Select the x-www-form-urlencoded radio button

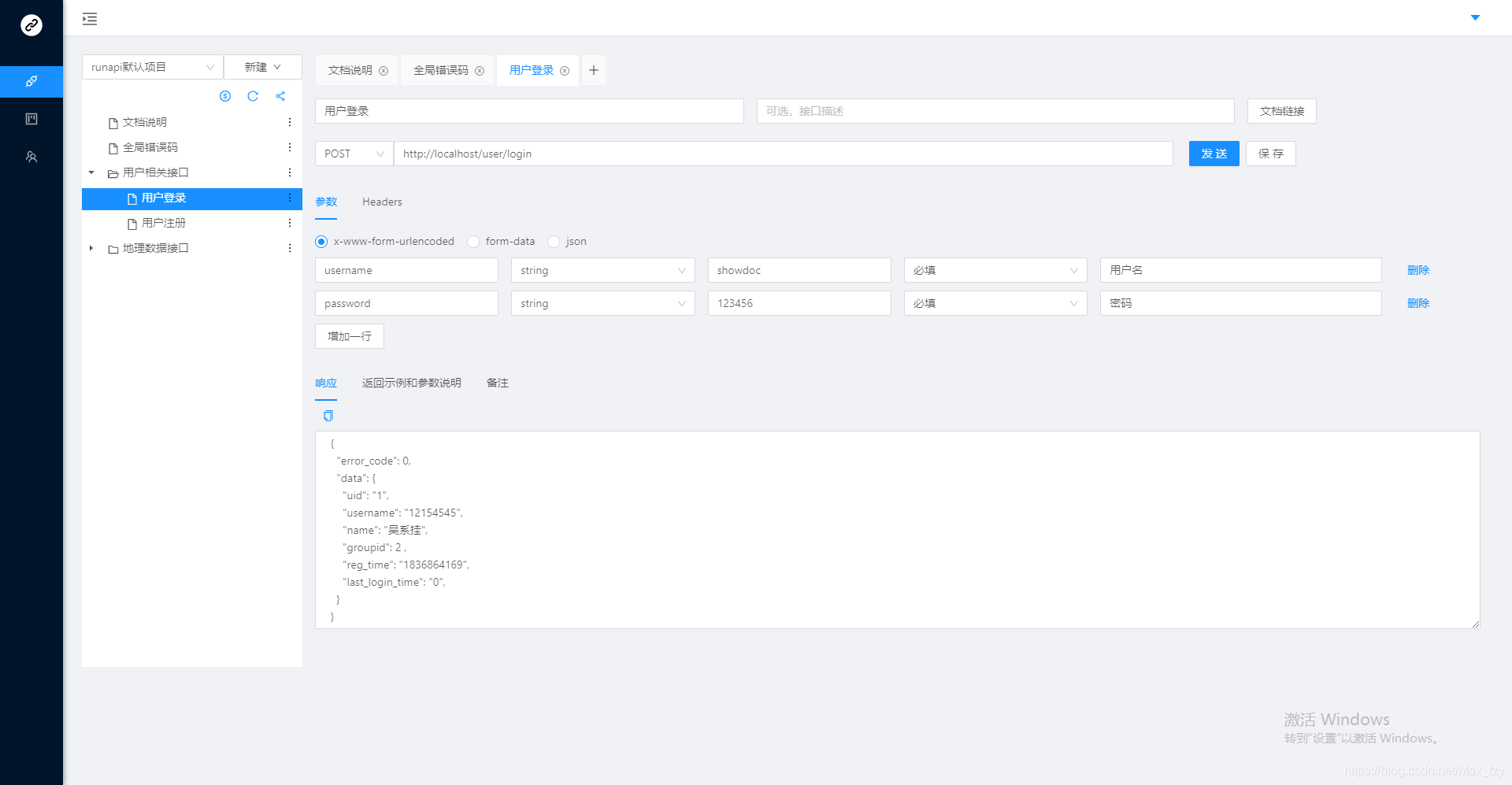click(321, 242)
